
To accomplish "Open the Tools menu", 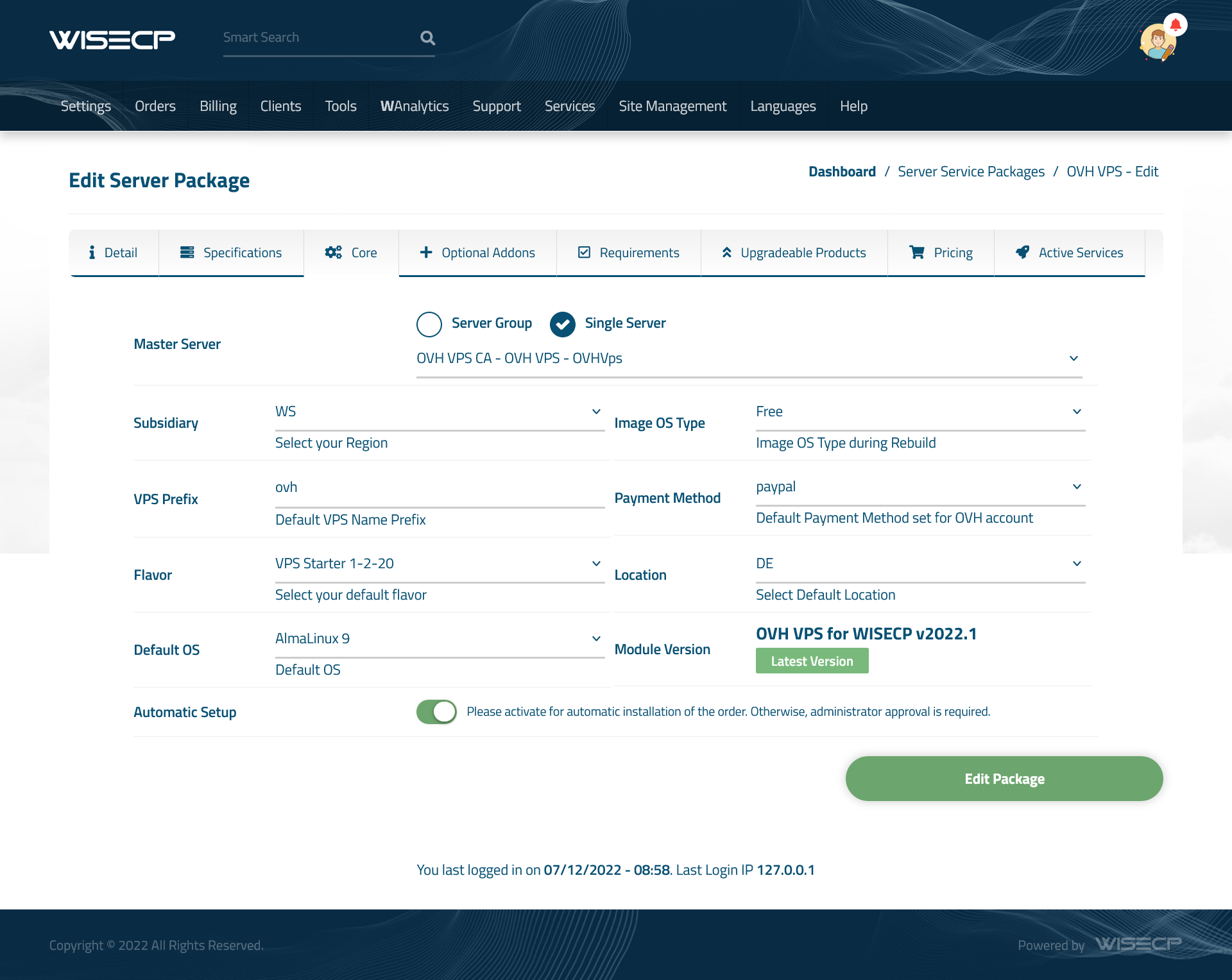I will (x=341, y=106).
